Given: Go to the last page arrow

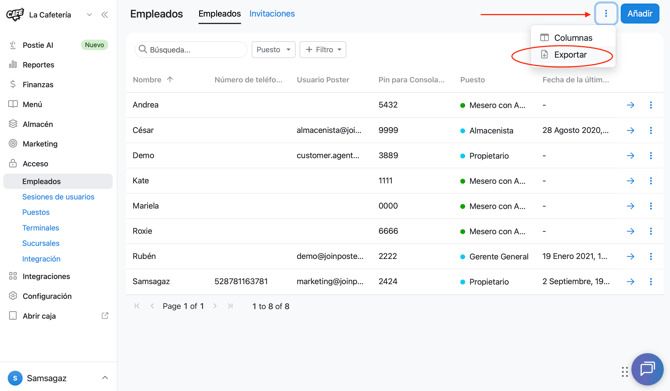Looking at the screenshot, I should (x=230, y=306).
